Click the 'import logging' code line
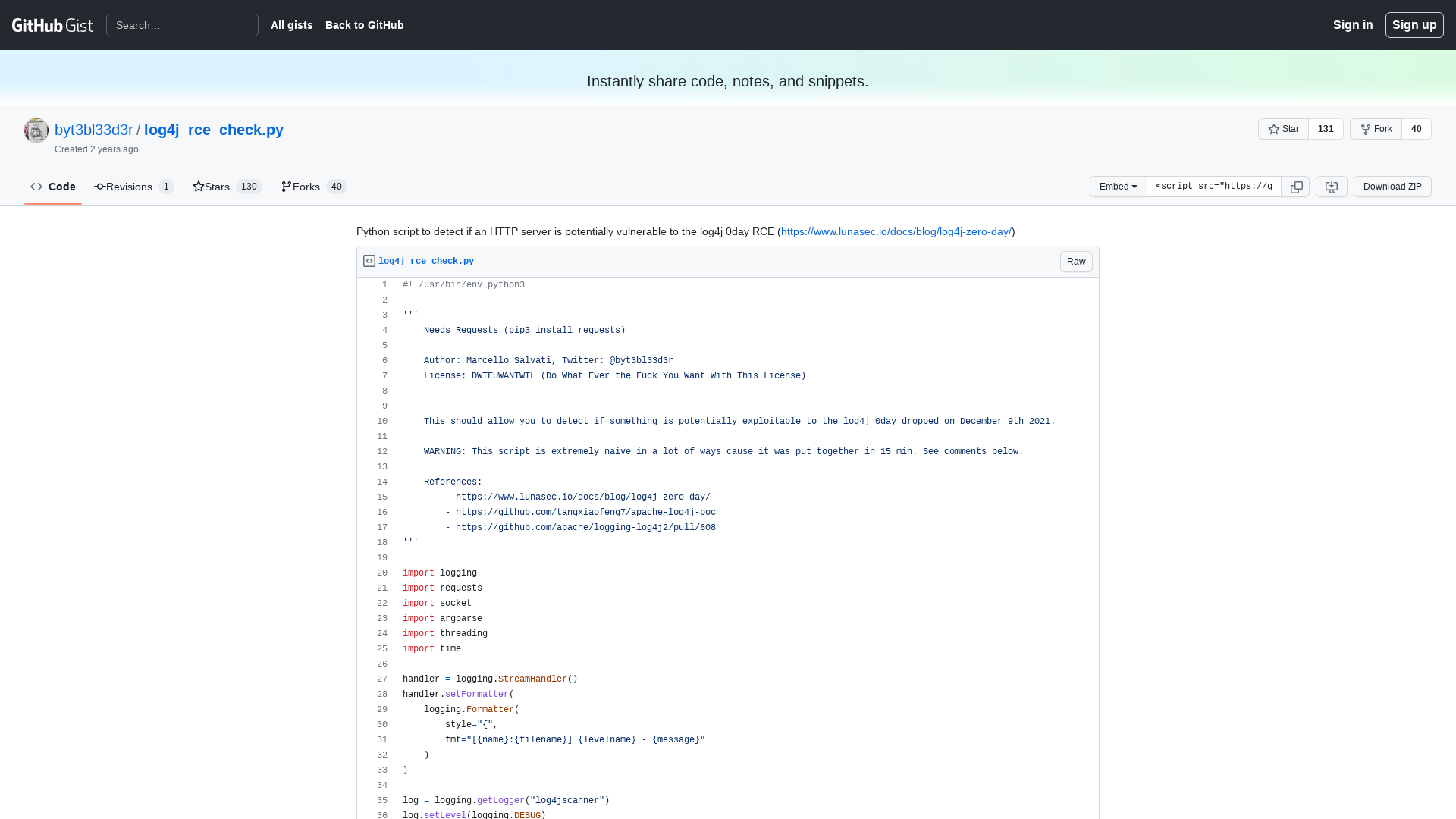The width and height of the screenshot is (1456, 819). click(440, 573)
